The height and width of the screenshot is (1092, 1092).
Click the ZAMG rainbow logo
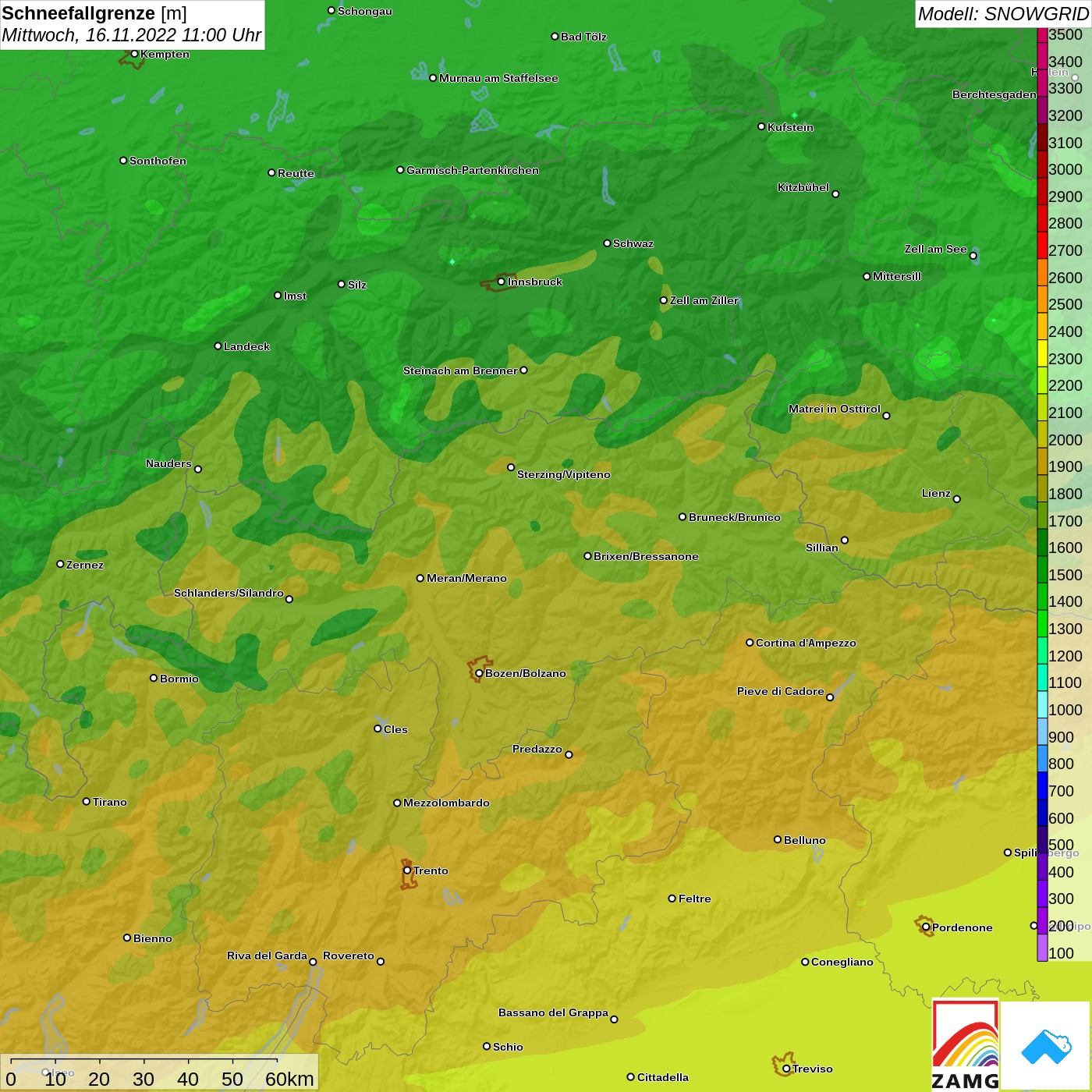[966, 1045]
